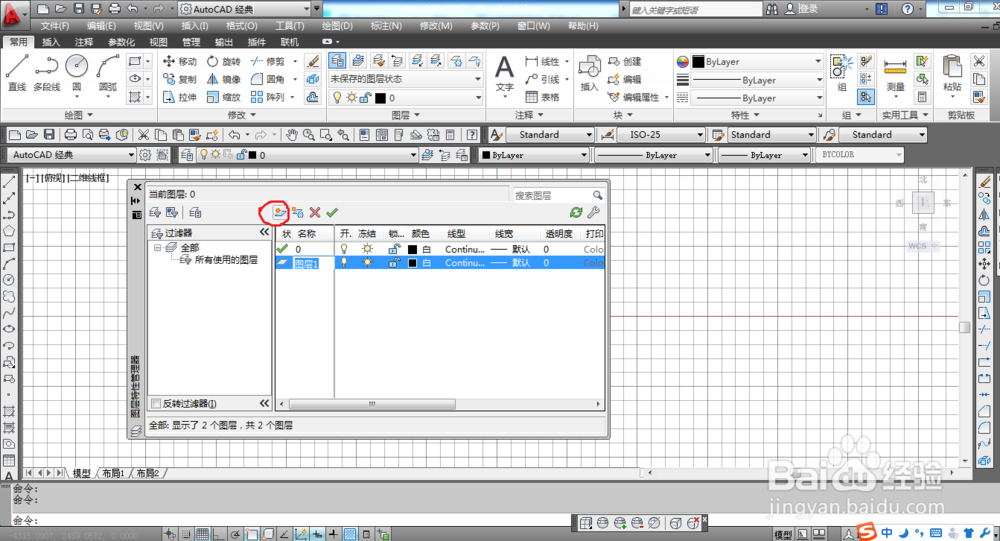This screenshot has width=1000, height=541.
Task: Toggle freeze sun icon for 图层1
Action: (367, 263)
